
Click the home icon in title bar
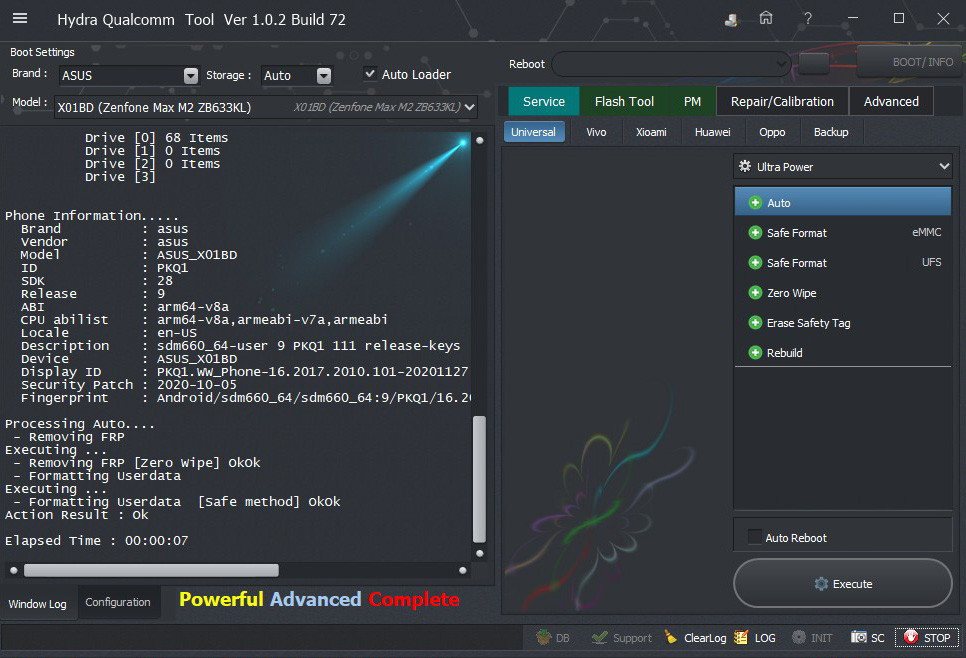click(x=766, y=19)
